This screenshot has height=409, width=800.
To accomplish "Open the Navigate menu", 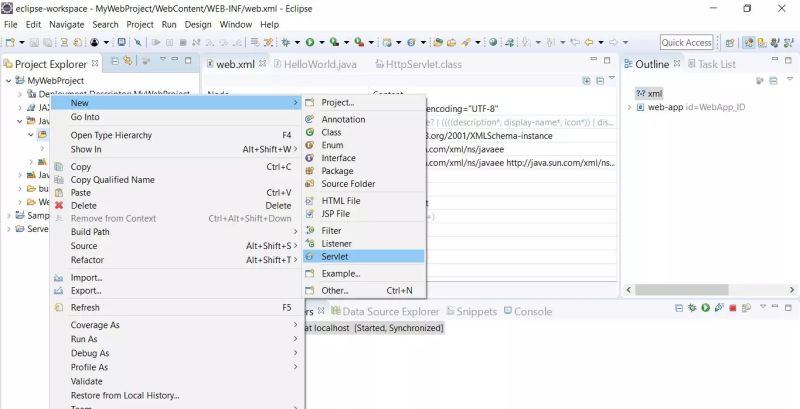I will (66, 24).
